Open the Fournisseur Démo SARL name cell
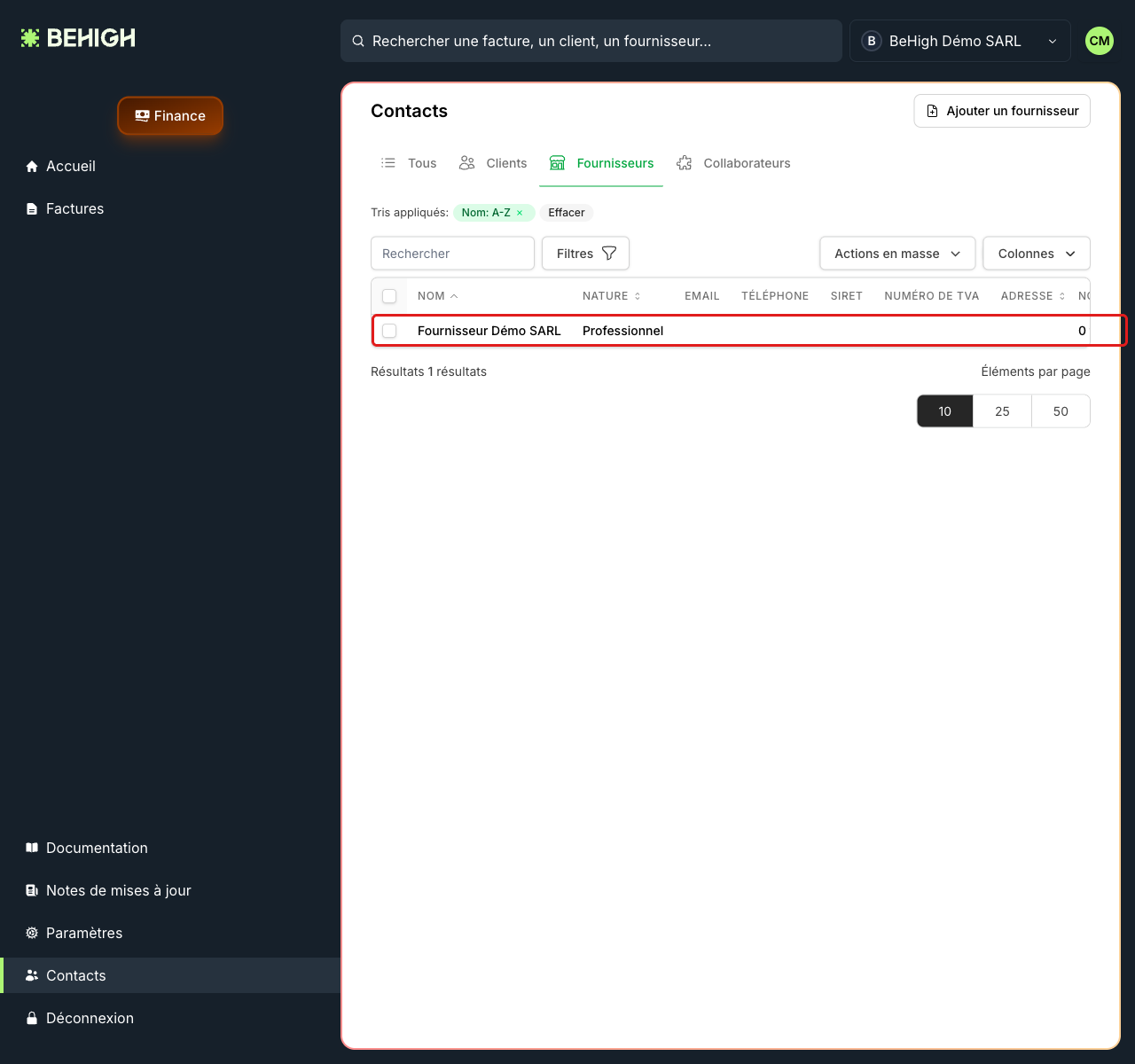Screen dimensions: 1135x1064 [x=489, y=331]
